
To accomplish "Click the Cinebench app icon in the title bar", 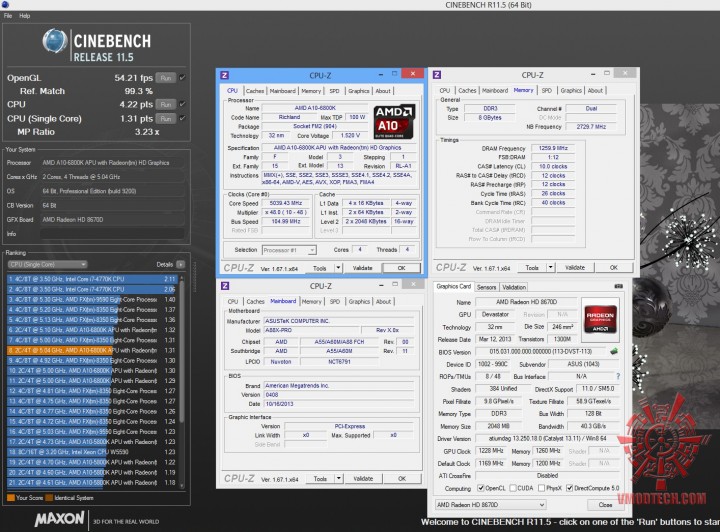I will [x=4, y=4].
